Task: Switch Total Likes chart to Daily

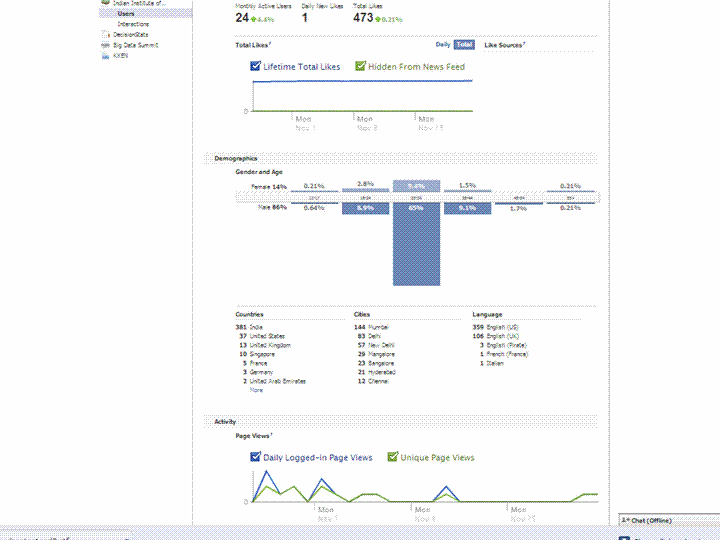Action: coord(442,45)
